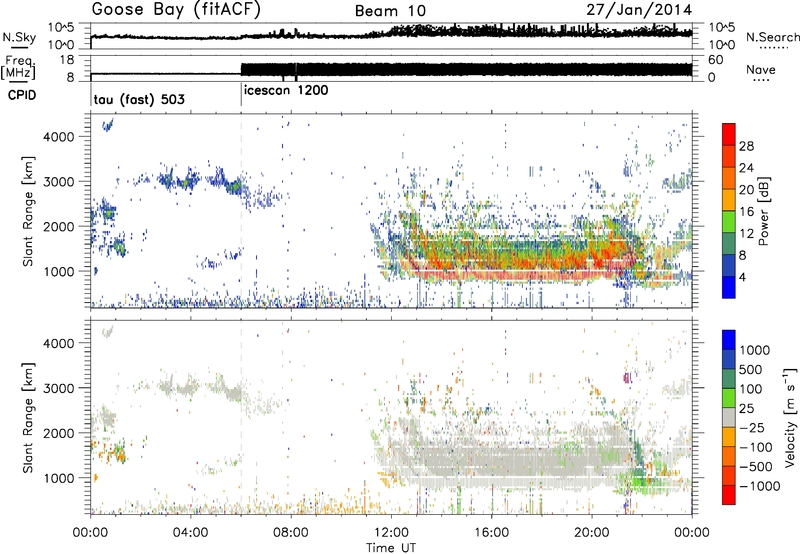Click the '16:00' time tick label
The width and height of the screenshot is (800, 554).
point(491,533)
